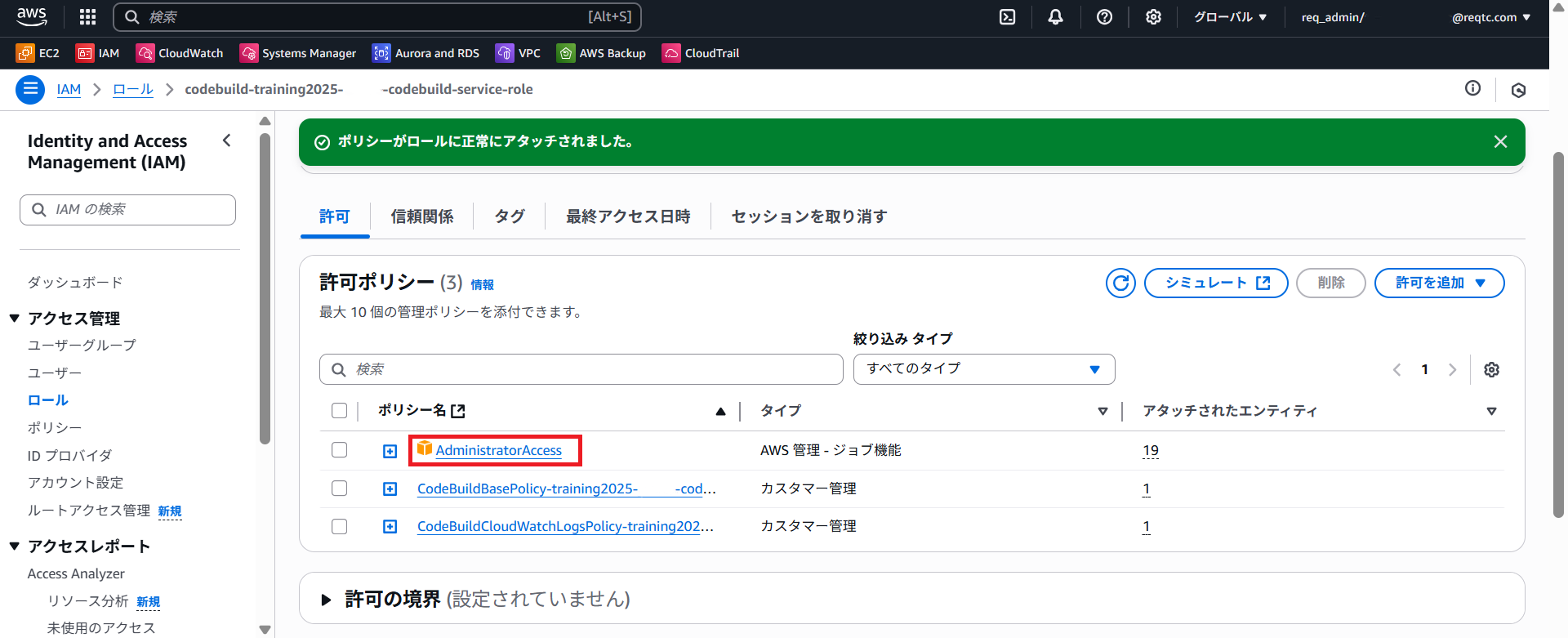
Task: Check the CodeBuildBasePolicy row checkbox
Action: (339, 489)
